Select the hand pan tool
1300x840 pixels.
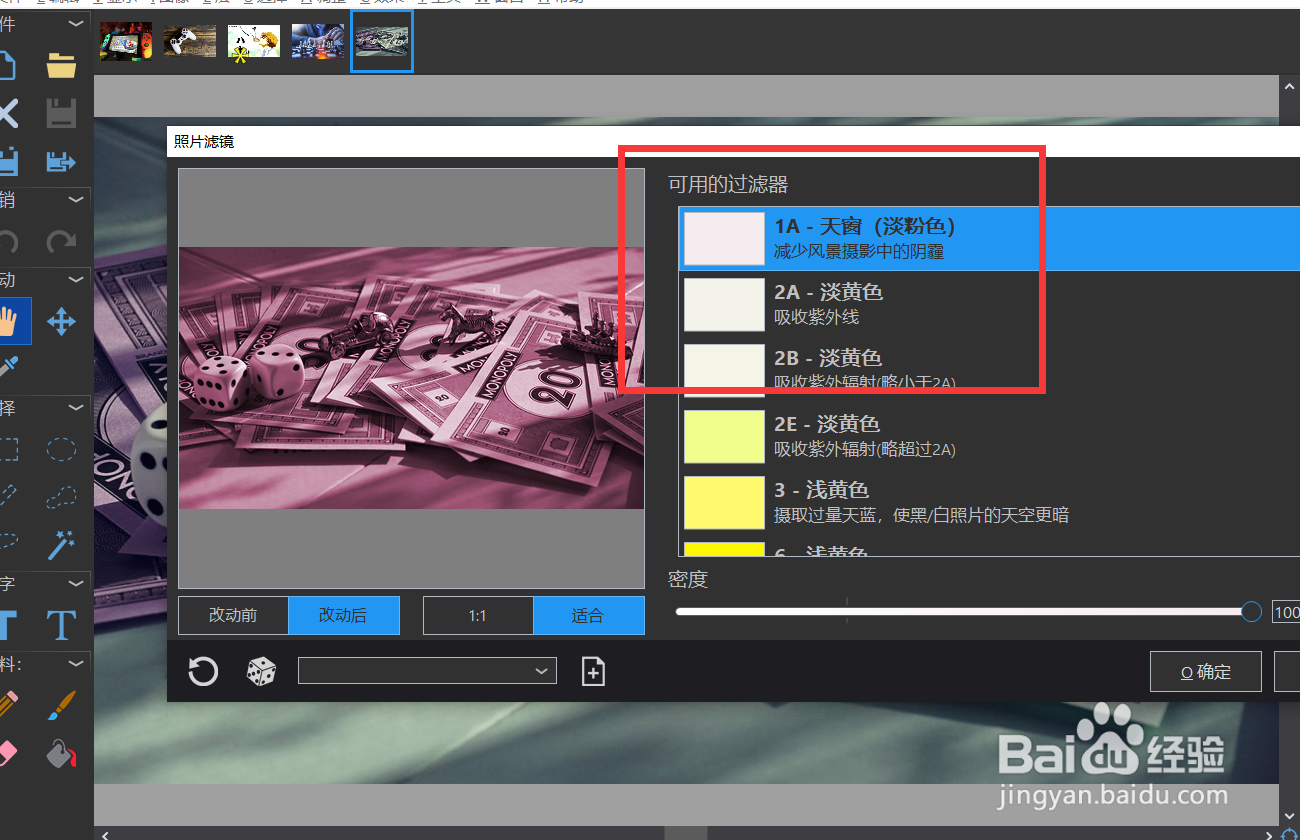8,321
